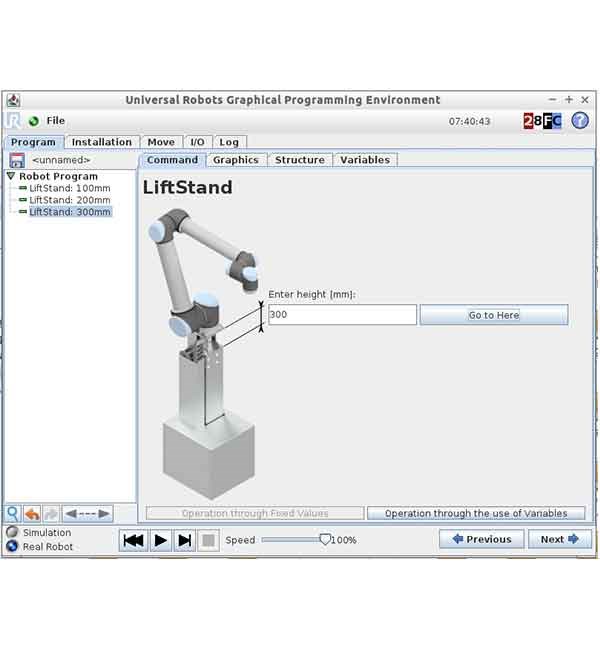Click the magnifying glass search icon
Image resolution: width=600 pixels, height=650 pixels.
click(13, 514)
